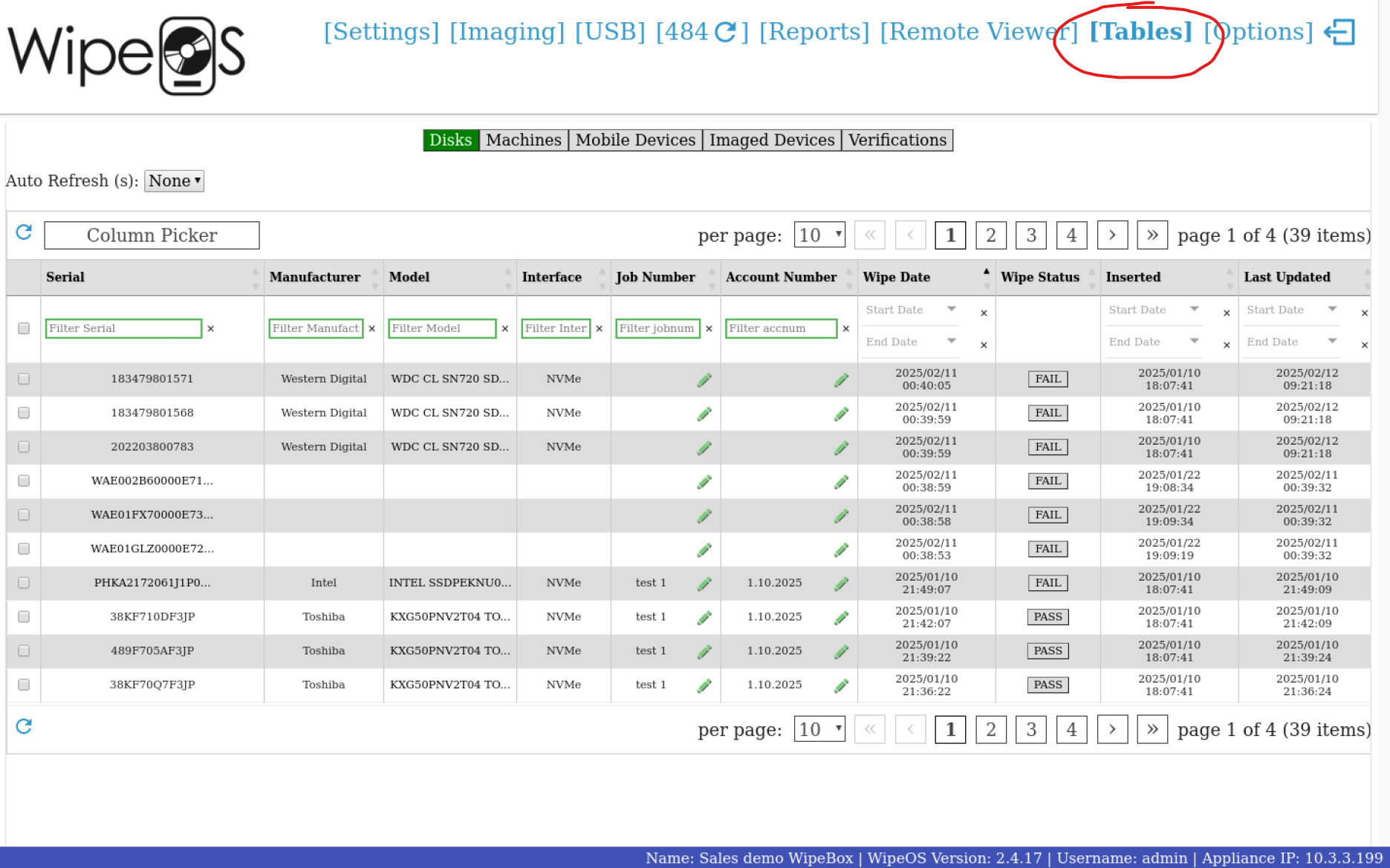This screenshot has width=1390, height=868.
Task: Edit job number for WAE01GLZ0000E72 row
Action: pos(704,549)
